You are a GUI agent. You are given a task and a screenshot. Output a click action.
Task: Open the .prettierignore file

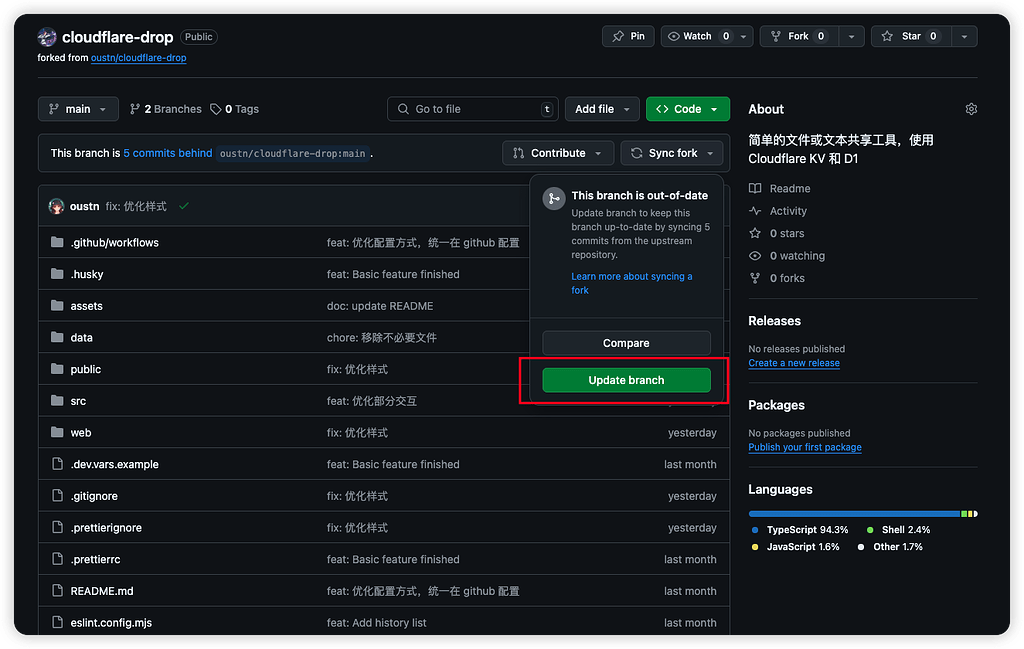[x=106, y=528]
